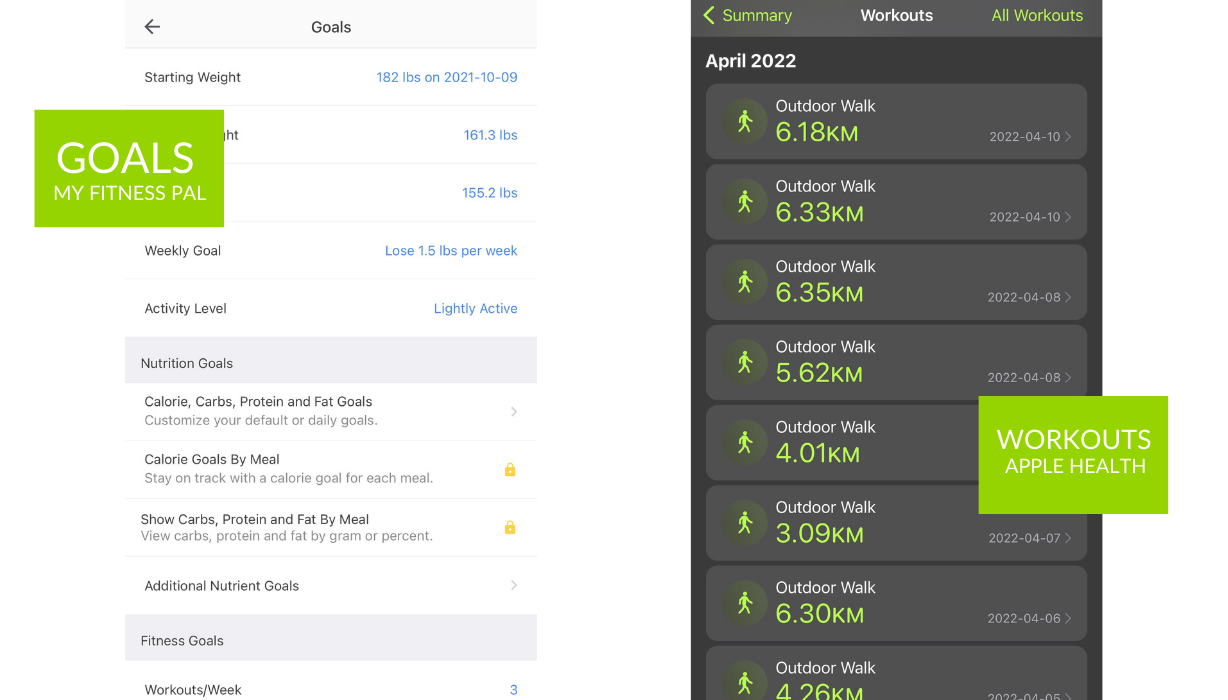Edit starting weight value 182 lbs on 2021-10-09
The width and height of the screenshot is (1228, 700).
point(447,77)
